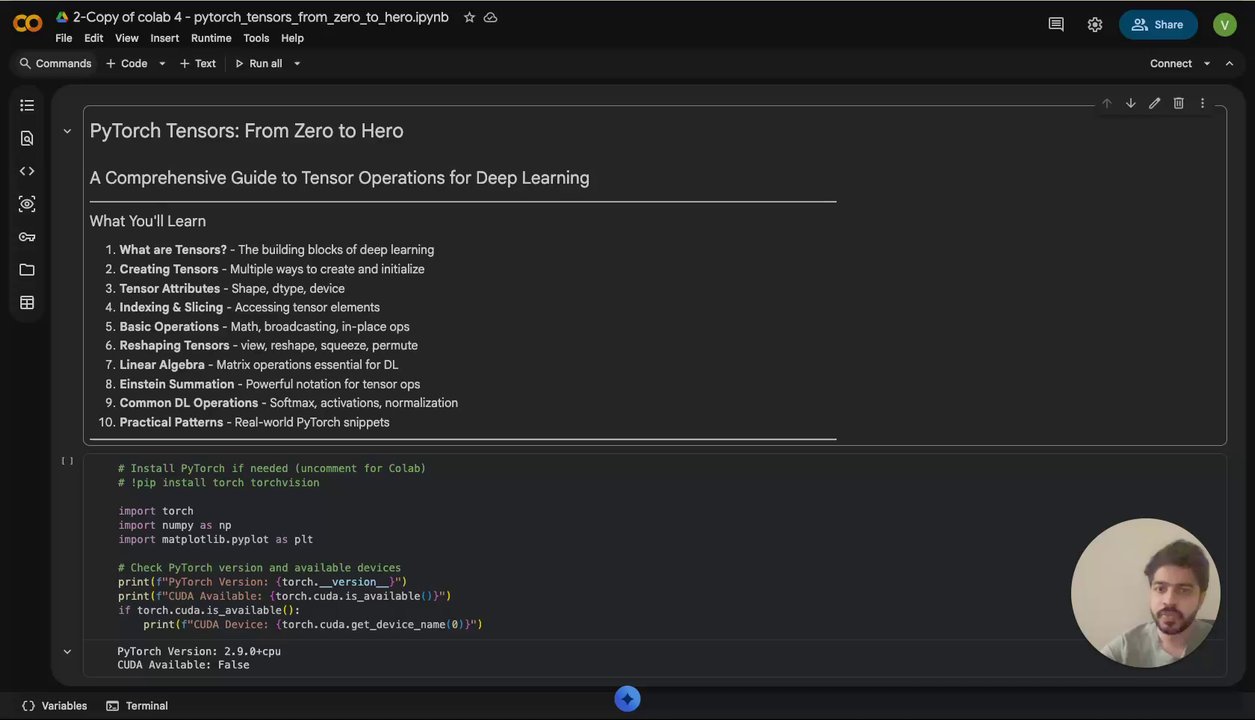
Task: Check the cloud save status icon
Action: pos(490,17)
